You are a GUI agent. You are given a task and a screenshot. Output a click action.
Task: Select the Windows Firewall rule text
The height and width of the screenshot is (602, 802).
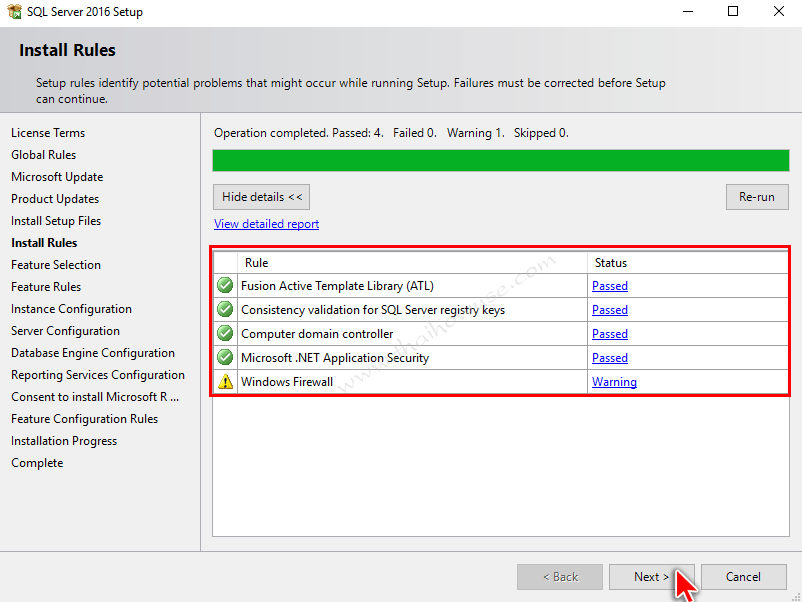click(x=287, y=382)
